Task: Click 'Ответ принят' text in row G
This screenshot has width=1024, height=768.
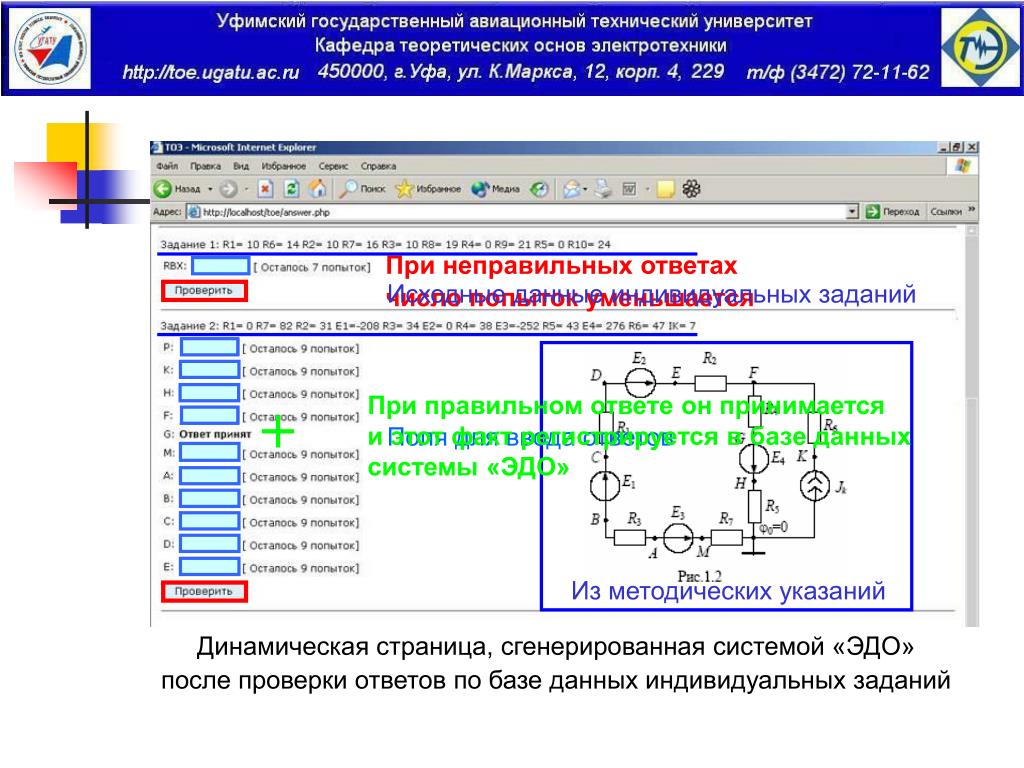Action: (215, 434)
